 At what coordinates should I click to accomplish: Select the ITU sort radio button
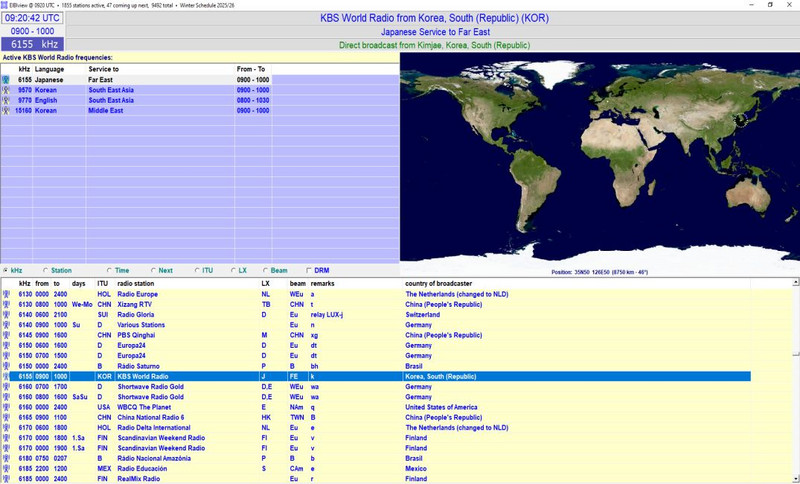tap(196, 270)
